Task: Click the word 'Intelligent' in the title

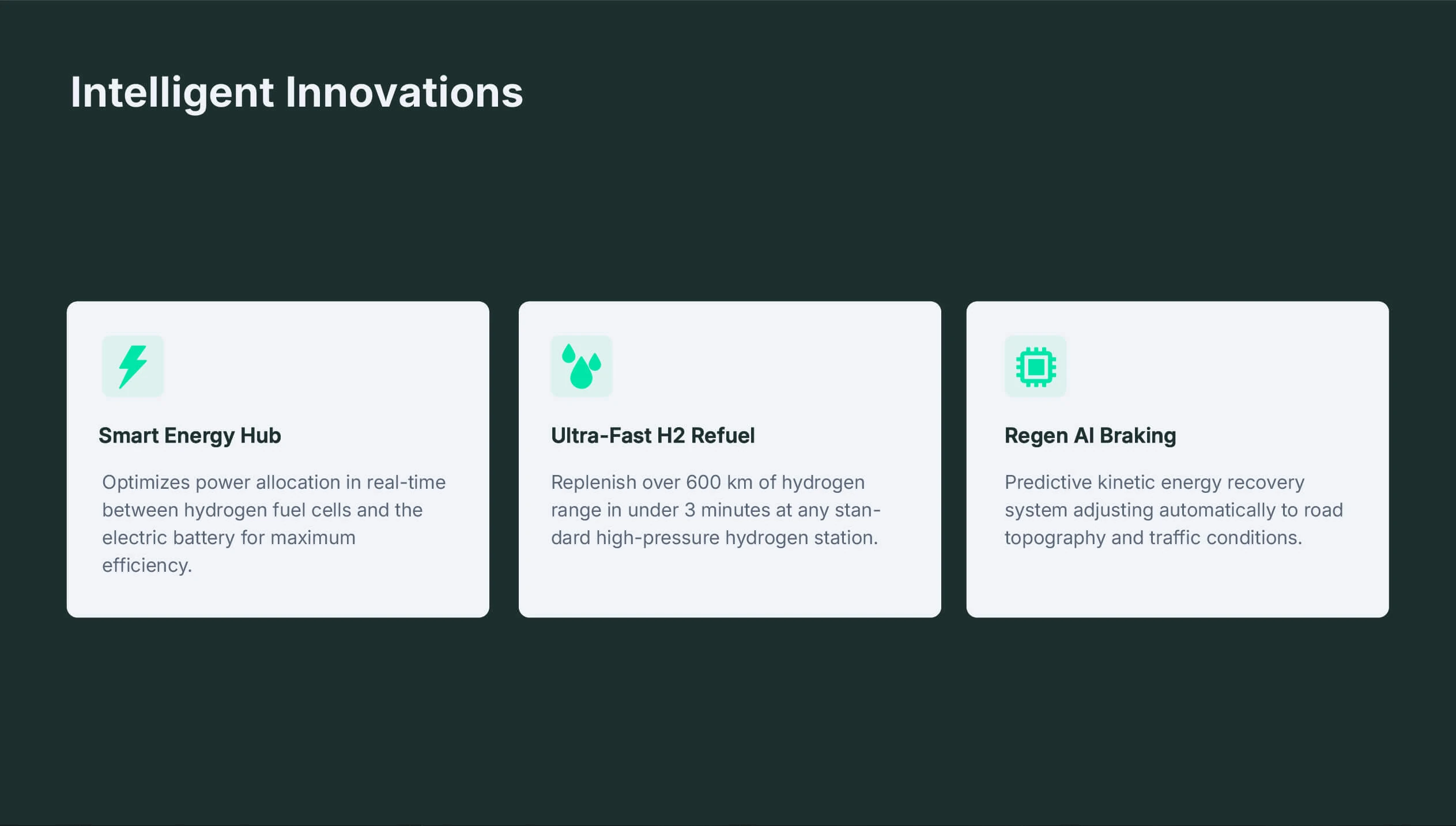Action: [172, 93]
